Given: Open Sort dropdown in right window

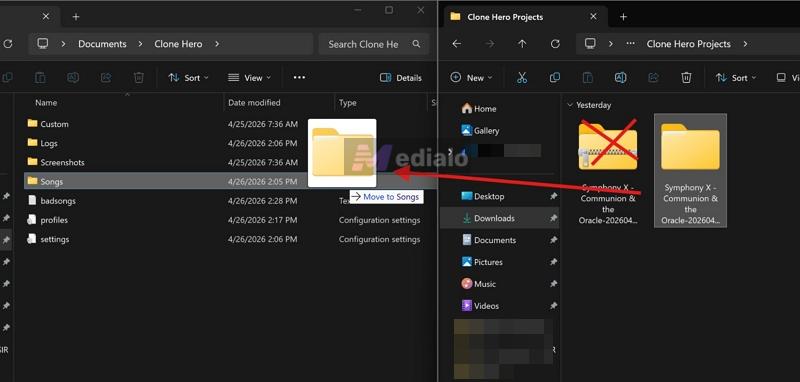Looking at the screenshot, I should pyautogui.click(x=736, y=78).
